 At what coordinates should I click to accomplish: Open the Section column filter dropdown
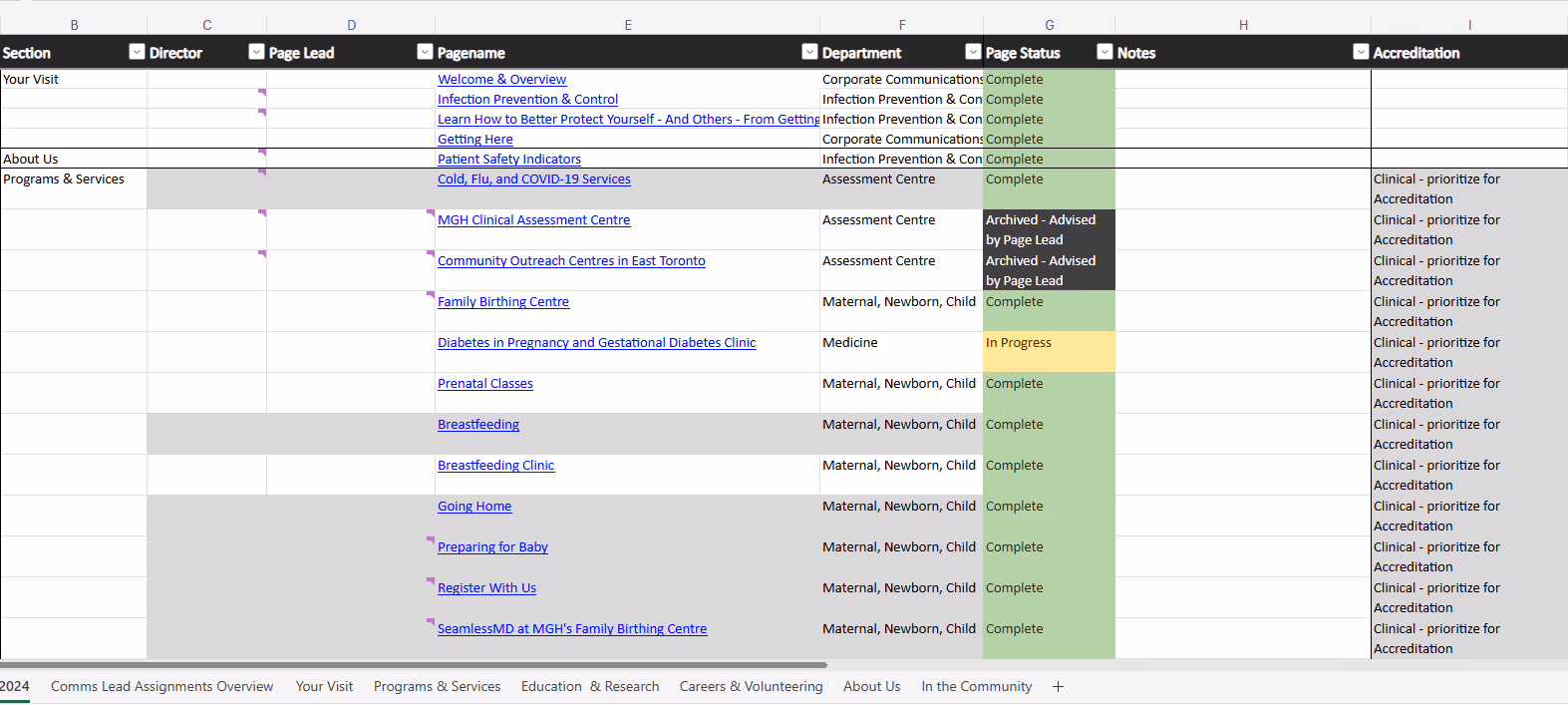point(137,52)
